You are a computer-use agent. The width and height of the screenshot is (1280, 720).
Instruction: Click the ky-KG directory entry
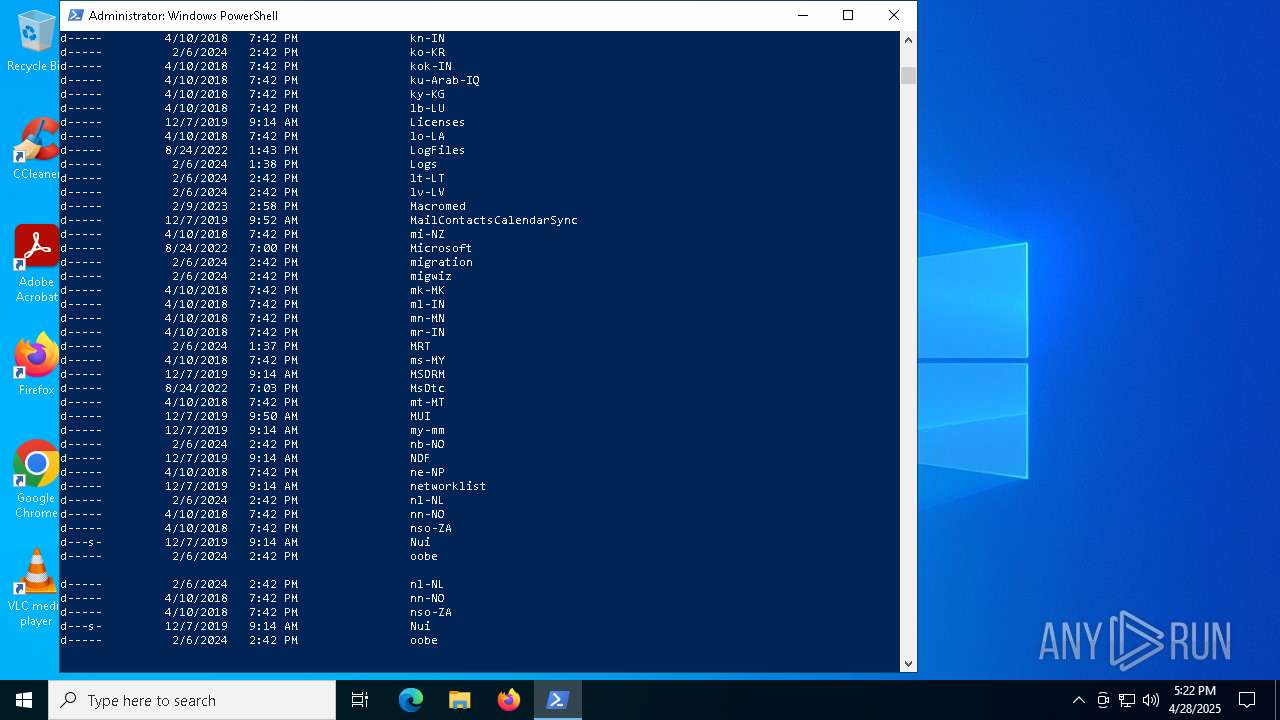tap(427, 94)
